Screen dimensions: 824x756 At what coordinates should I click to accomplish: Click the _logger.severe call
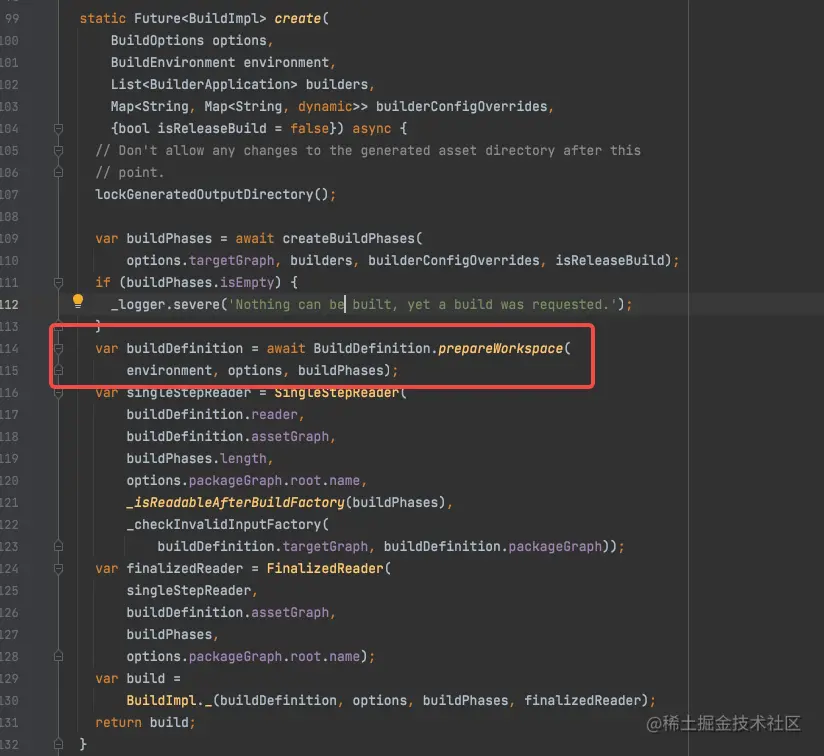170,304
